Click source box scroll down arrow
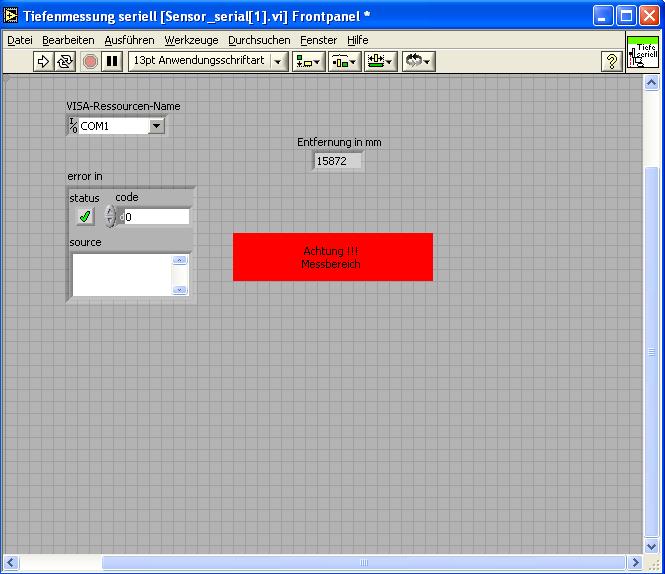 [x=180, y=290]
